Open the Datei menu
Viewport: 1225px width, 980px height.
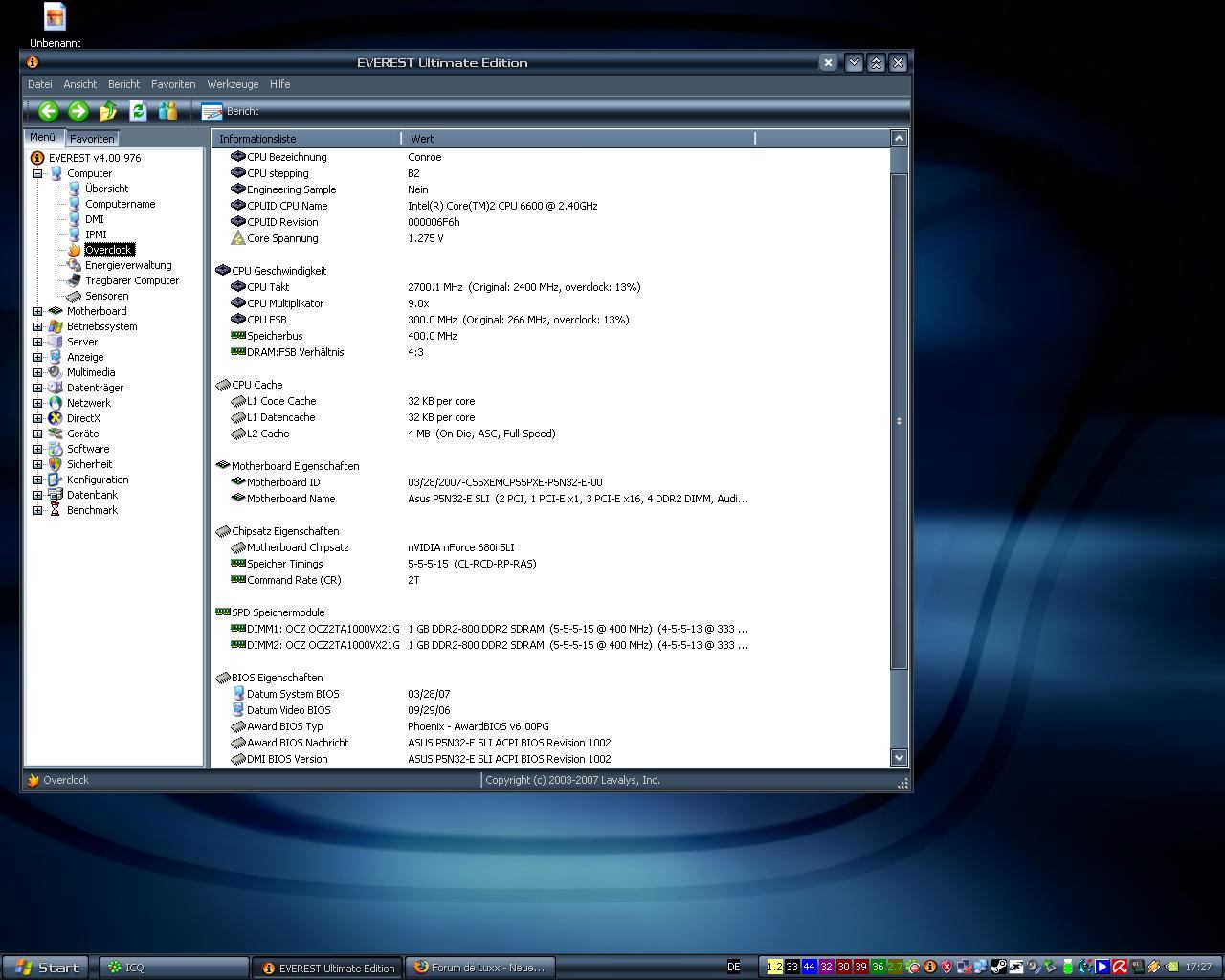point(40,84)
